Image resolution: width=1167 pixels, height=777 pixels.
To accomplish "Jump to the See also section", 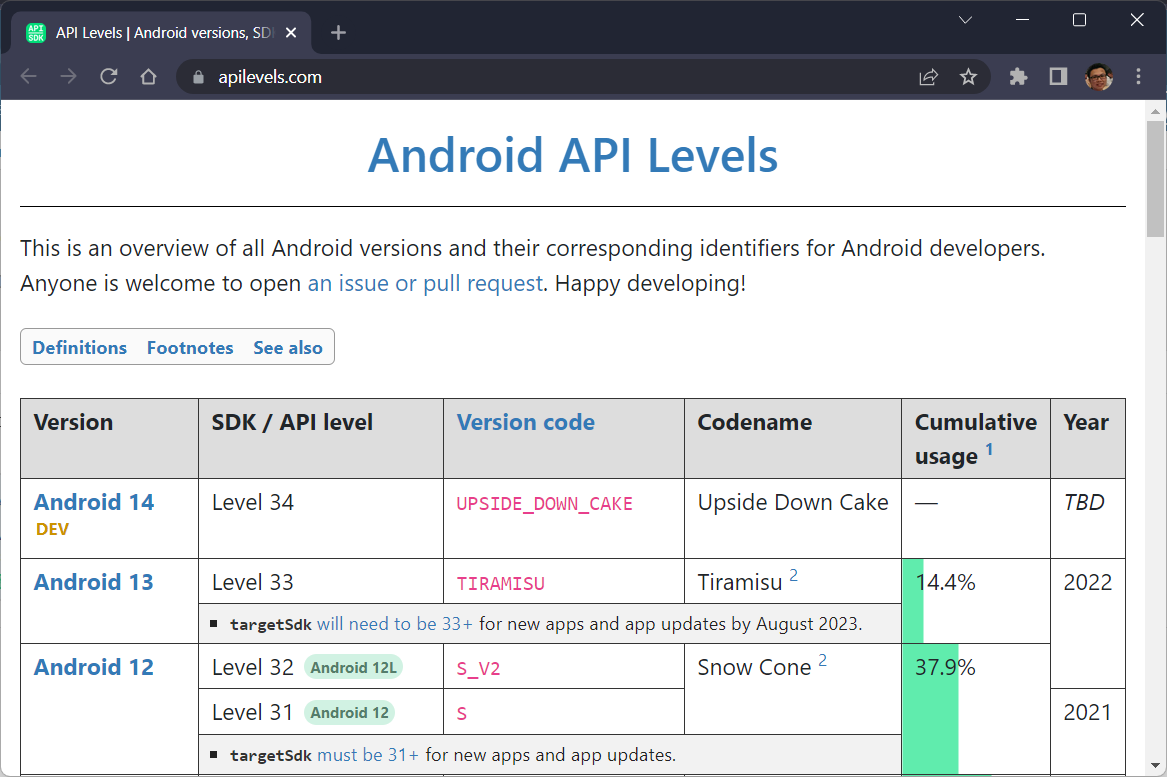I will pos(288,348).
